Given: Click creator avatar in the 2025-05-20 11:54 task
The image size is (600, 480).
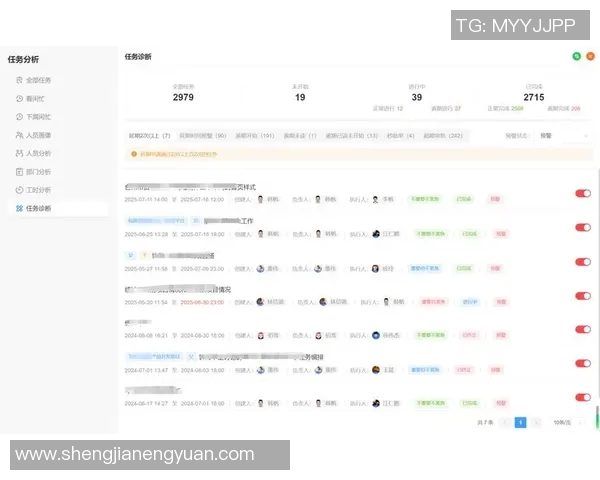Looking at the screenshot, I should (x=261, y=302).
